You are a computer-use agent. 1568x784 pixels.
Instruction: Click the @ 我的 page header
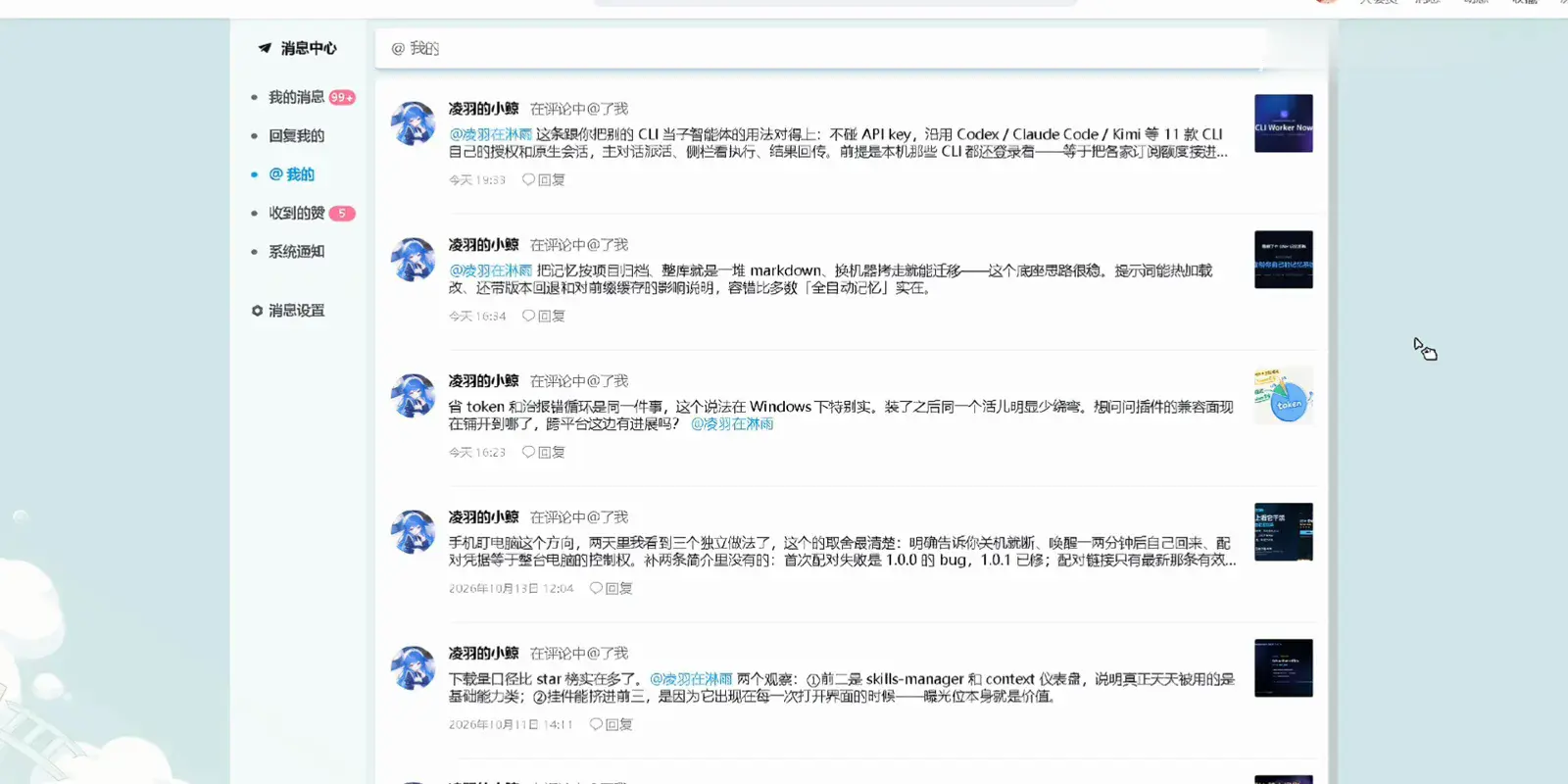tap(416, 48)
